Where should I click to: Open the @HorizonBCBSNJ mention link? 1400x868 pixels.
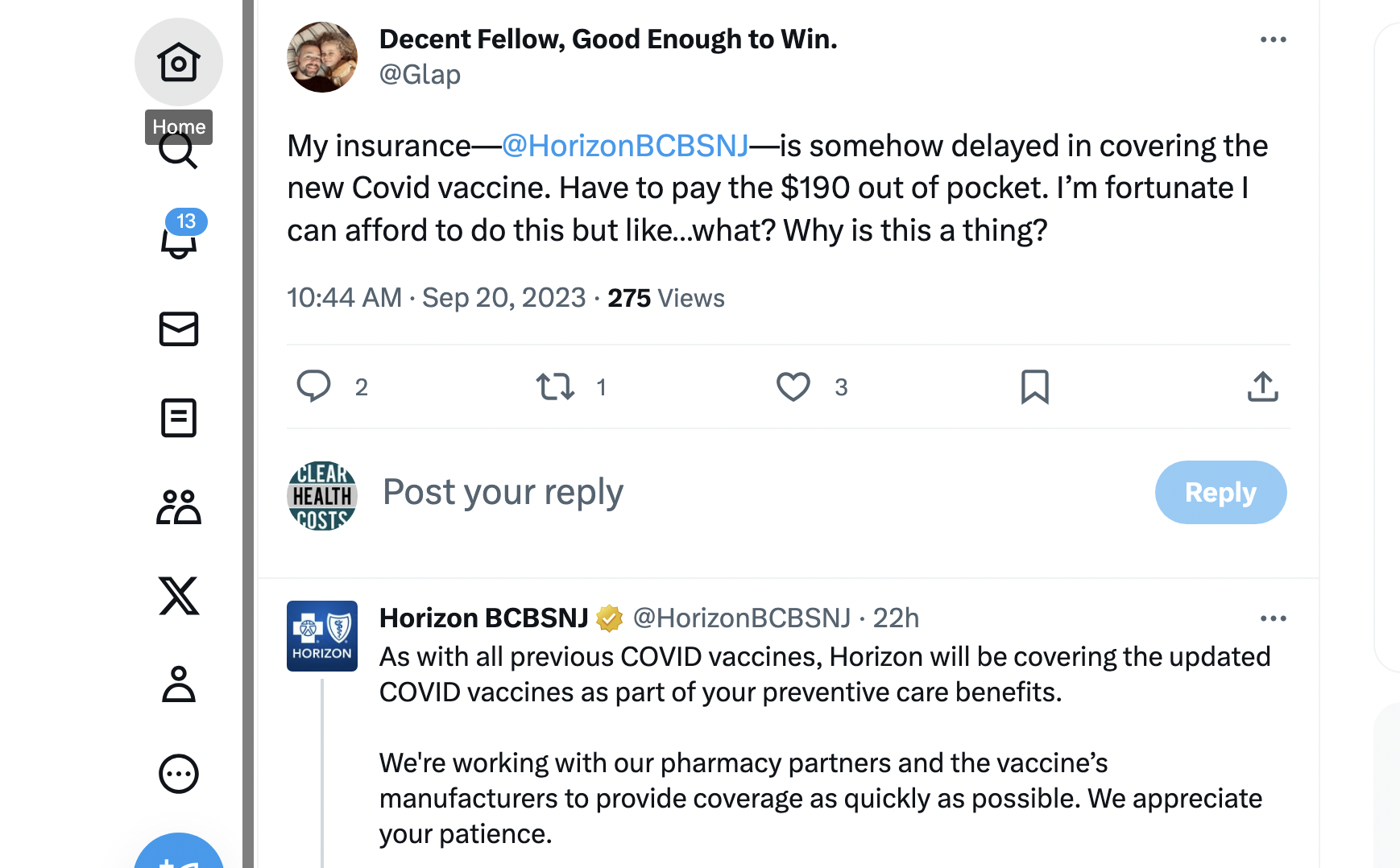coord(625,146)
